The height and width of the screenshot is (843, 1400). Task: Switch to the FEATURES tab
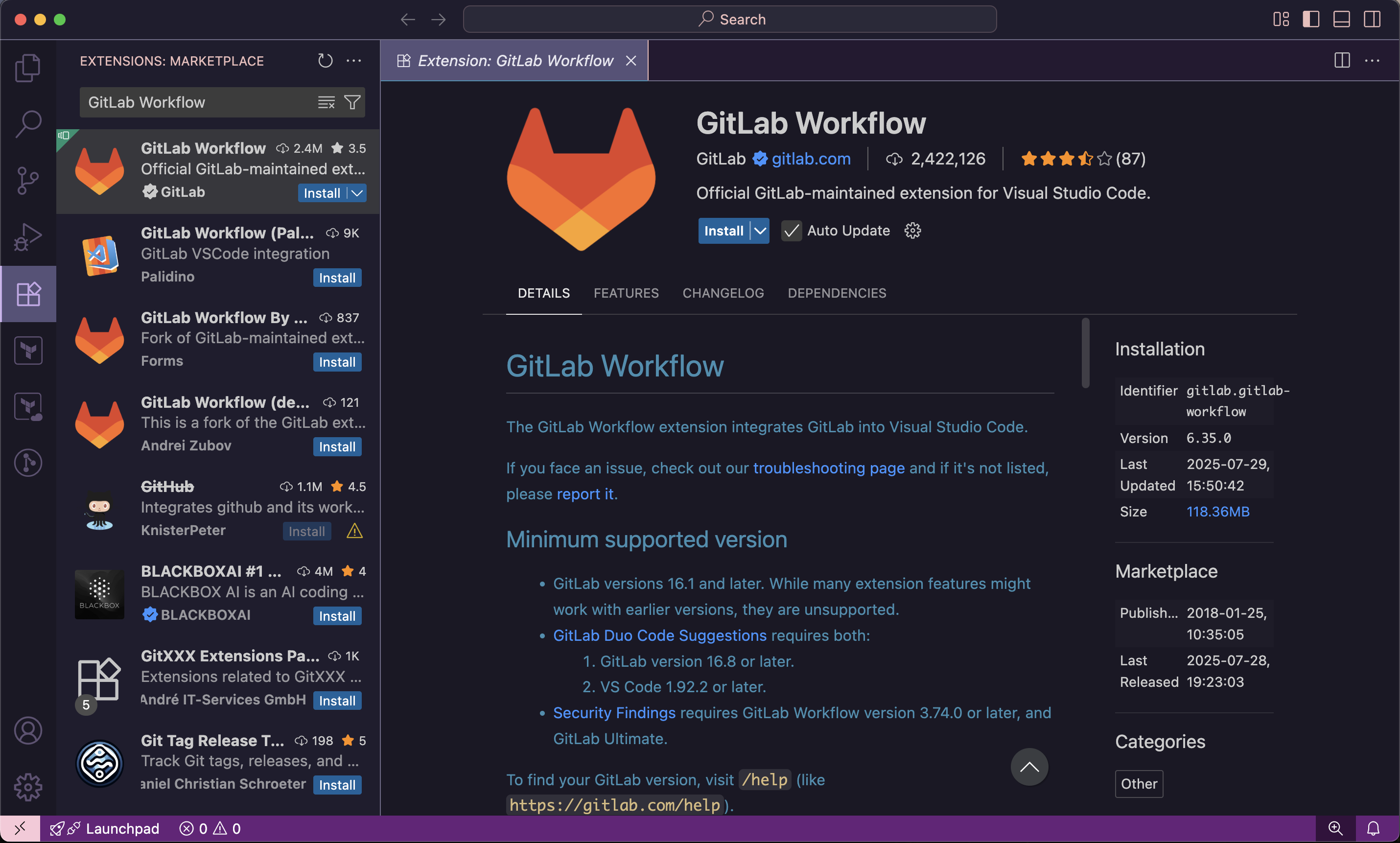pyautogui.click(x=626, y=293)
